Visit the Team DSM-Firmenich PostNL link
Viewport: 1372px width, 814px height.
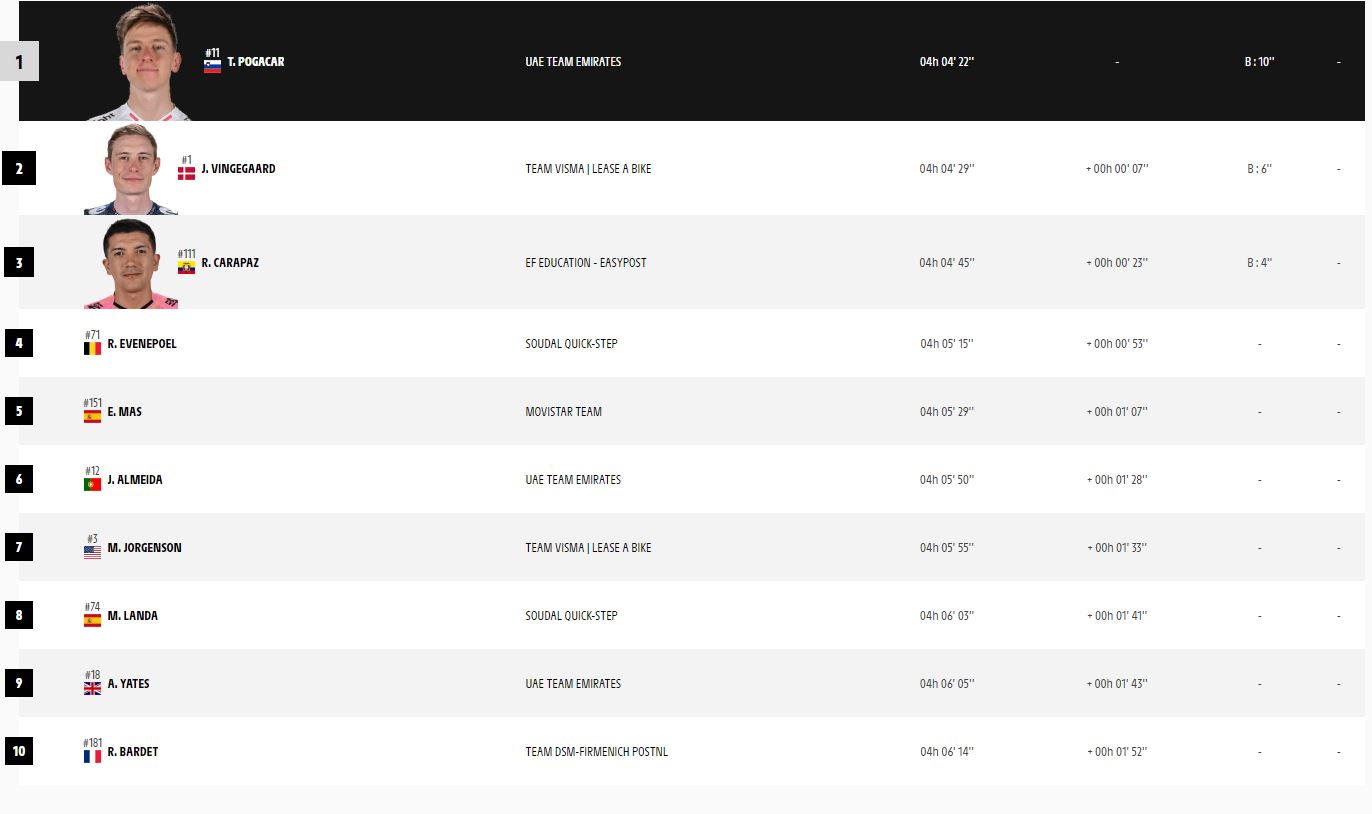(596, 752)
